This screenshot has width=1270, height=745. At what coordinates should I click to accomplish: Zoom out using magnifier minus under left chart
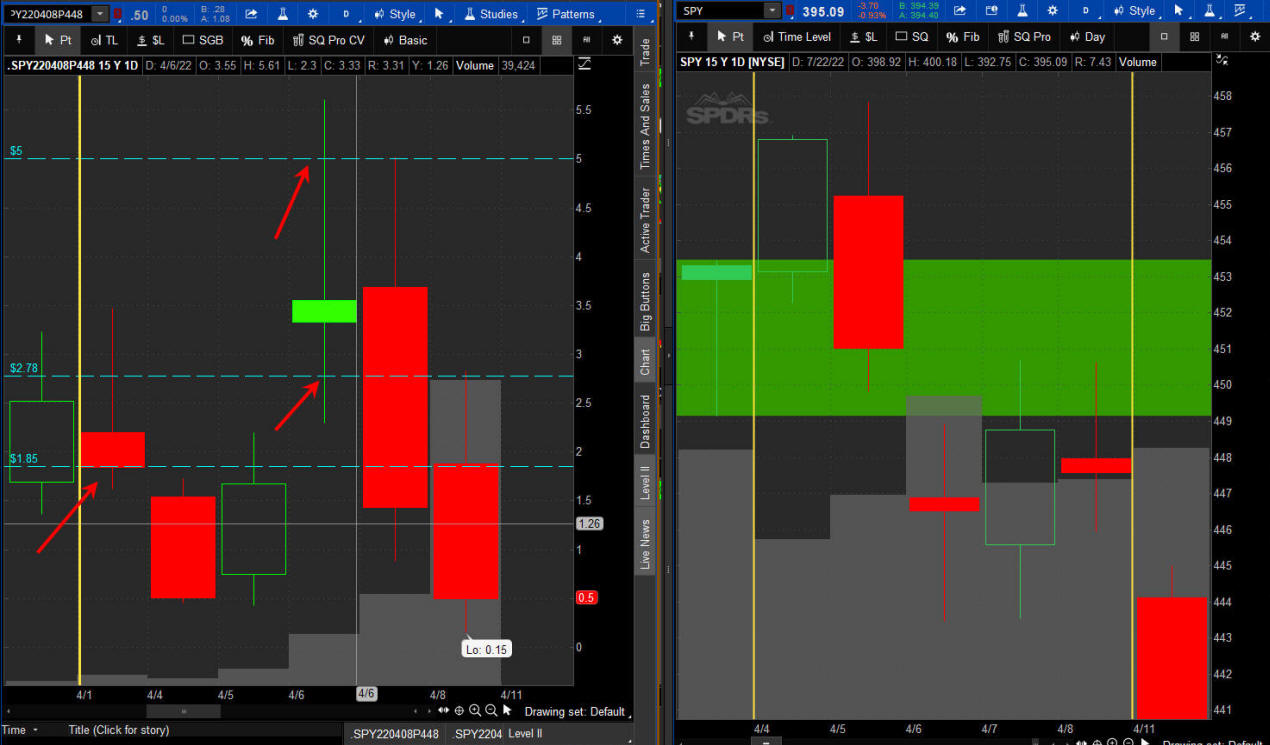491,711
